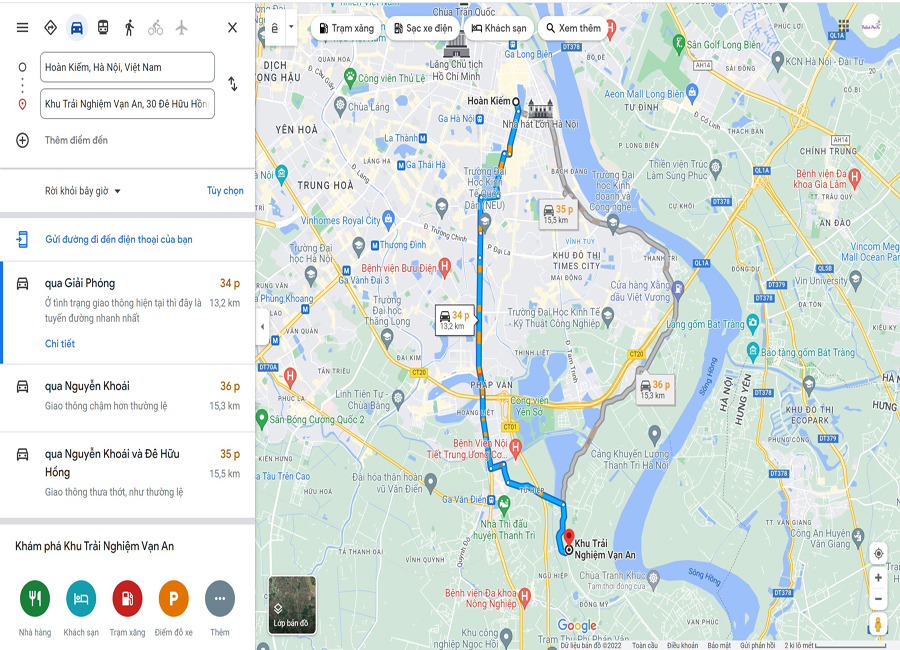Click the Nhà hàng restaurants icon
900x650 pixels.
pyautogui.click(x=35, y=598)
